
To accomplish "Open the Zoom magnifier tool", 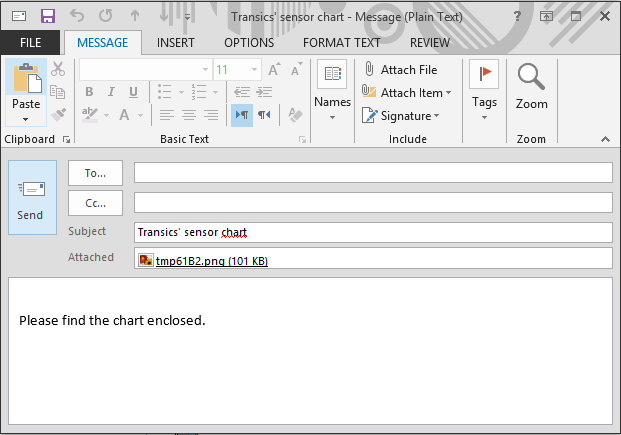I will pos(531,86).
